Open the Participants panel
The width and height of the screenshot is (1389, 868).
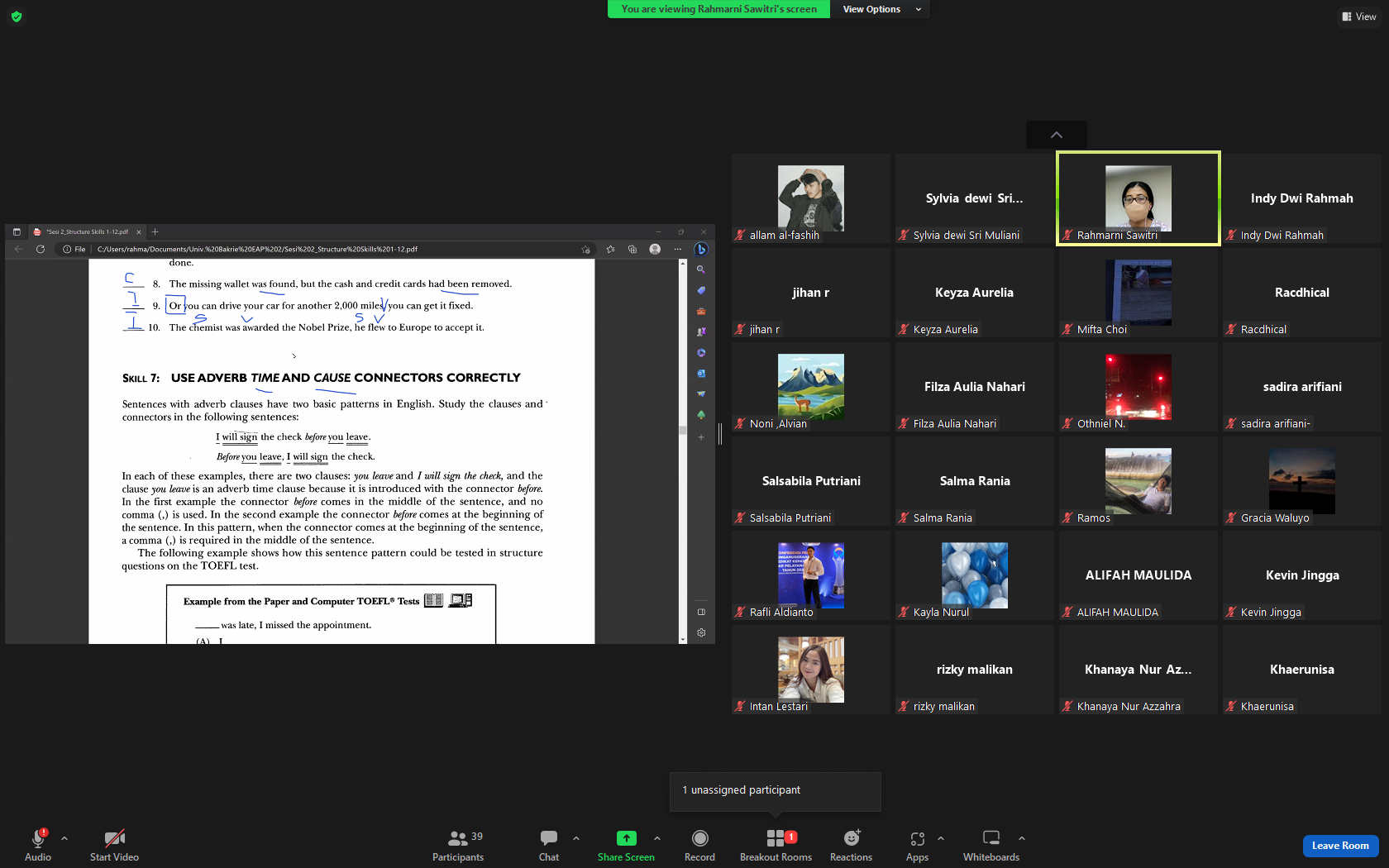pos(458,845)
